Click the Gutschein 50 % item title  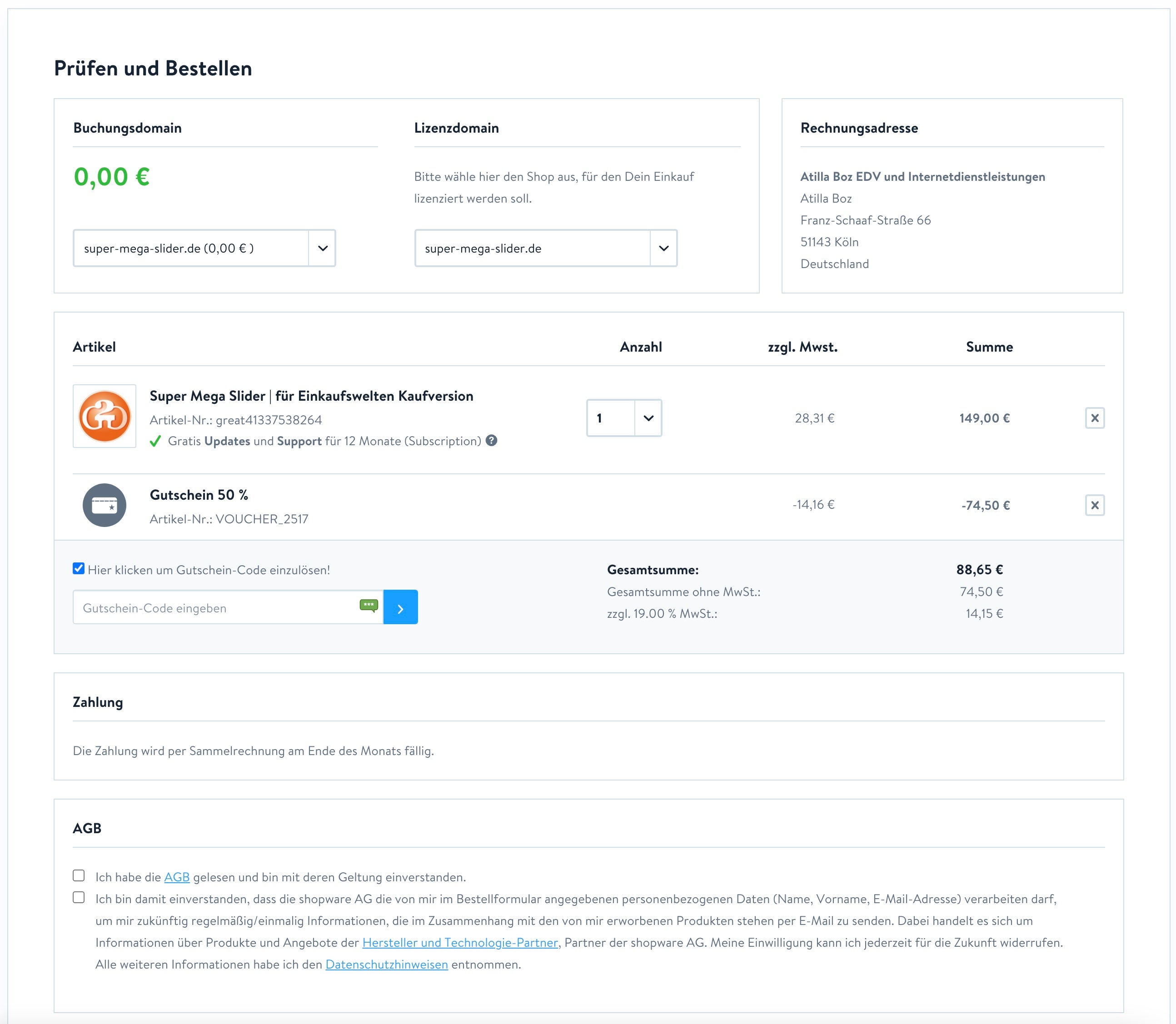199,495
